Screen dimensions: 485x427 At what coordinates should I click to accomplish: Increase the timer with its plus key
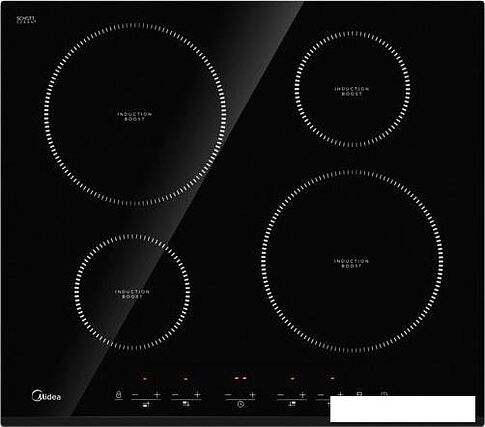tap(252, 395)
